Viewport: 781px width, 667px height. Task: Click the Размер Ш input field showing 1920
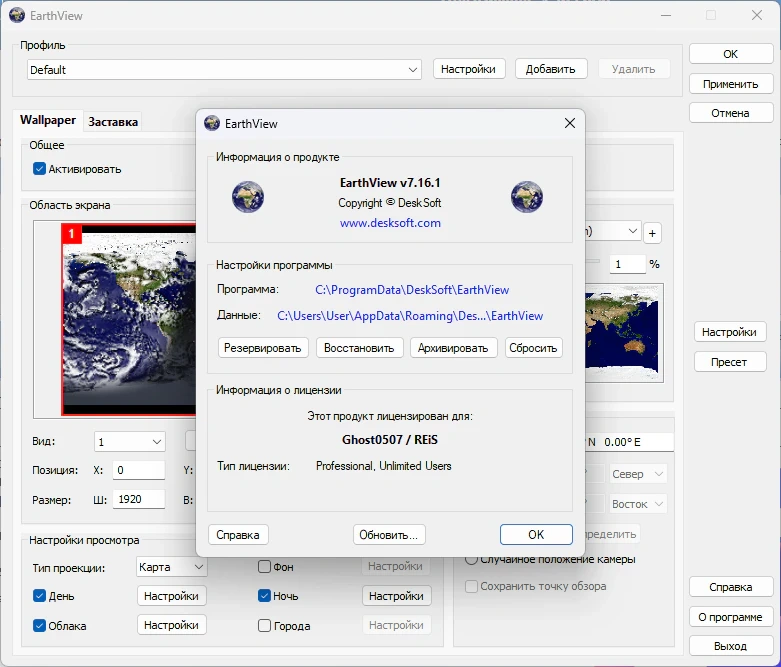pyautogui.click(x=139, y=499)
